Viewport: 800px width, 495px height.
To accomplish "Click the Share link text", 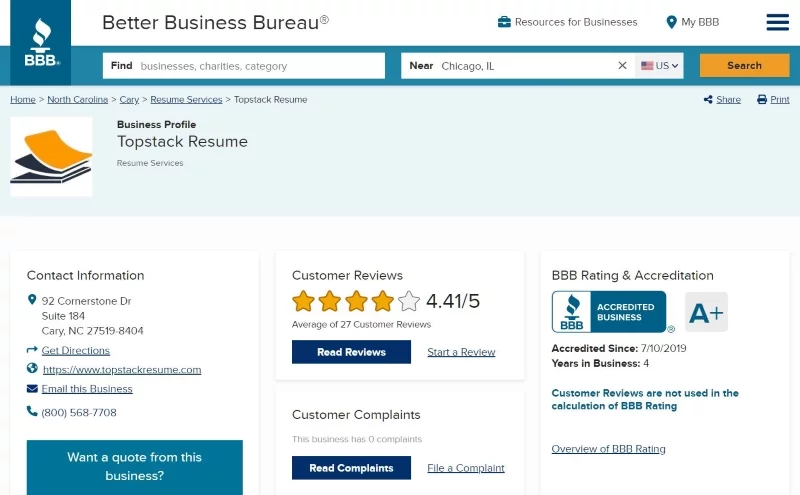I will 729,100.
